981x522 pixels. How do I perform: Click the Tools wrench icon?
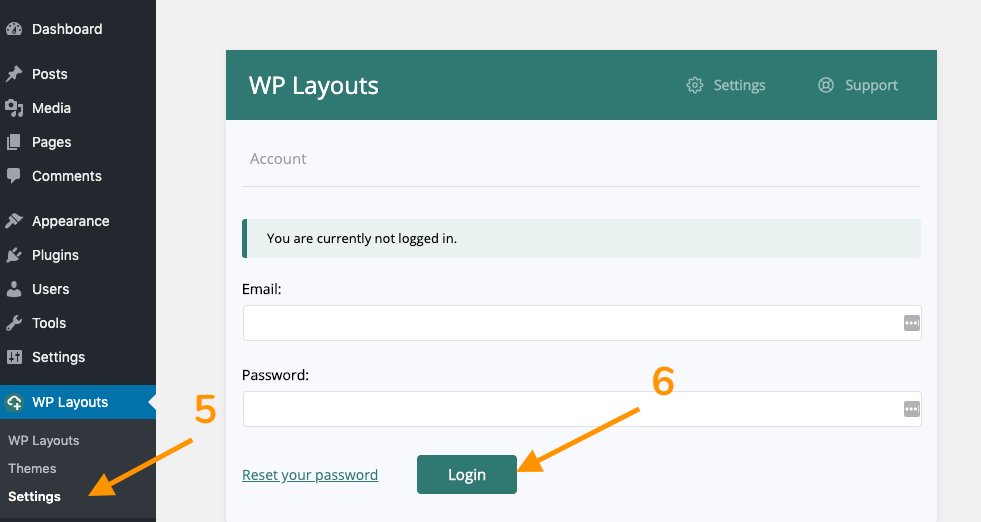click(x=14, y=323)
